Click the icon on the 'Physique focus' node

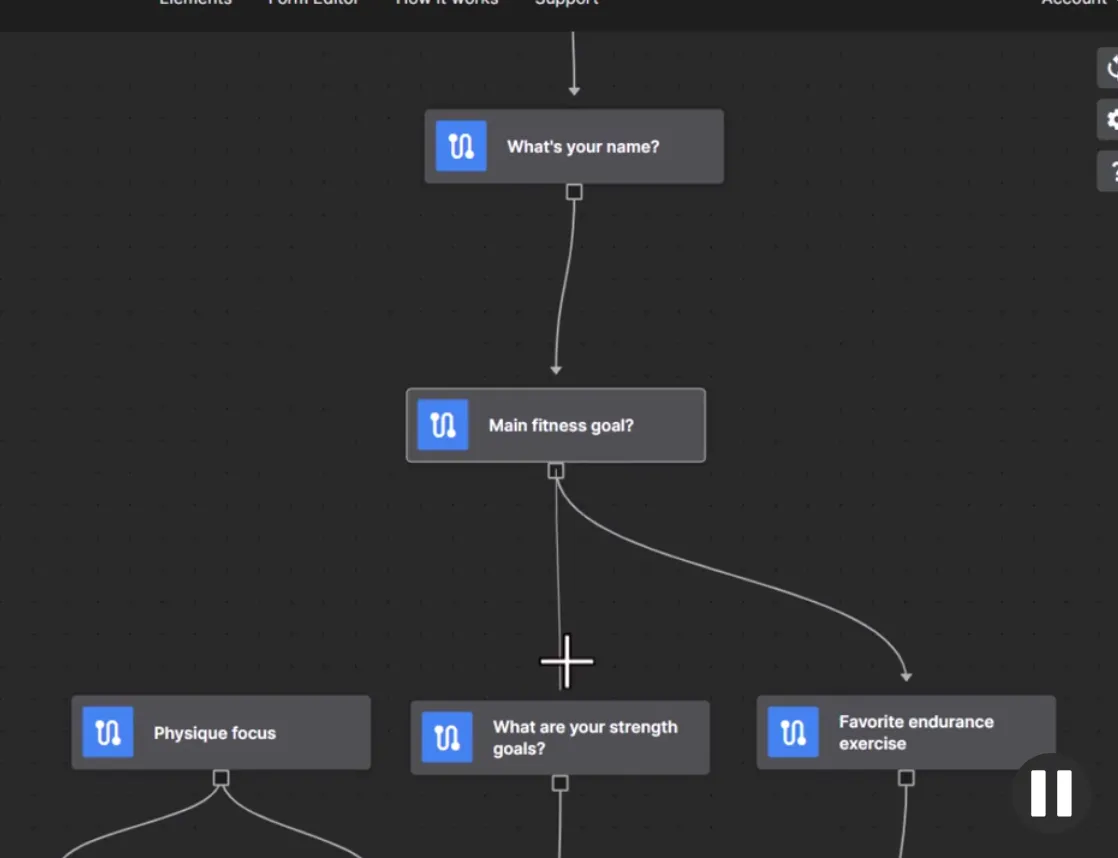point(107,732)
